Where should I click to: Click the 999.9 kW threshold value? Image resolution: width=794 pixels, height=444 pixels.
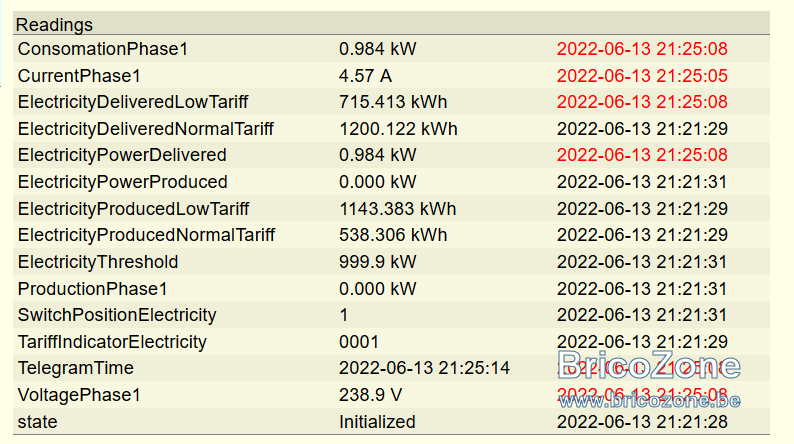coord(377,262)
